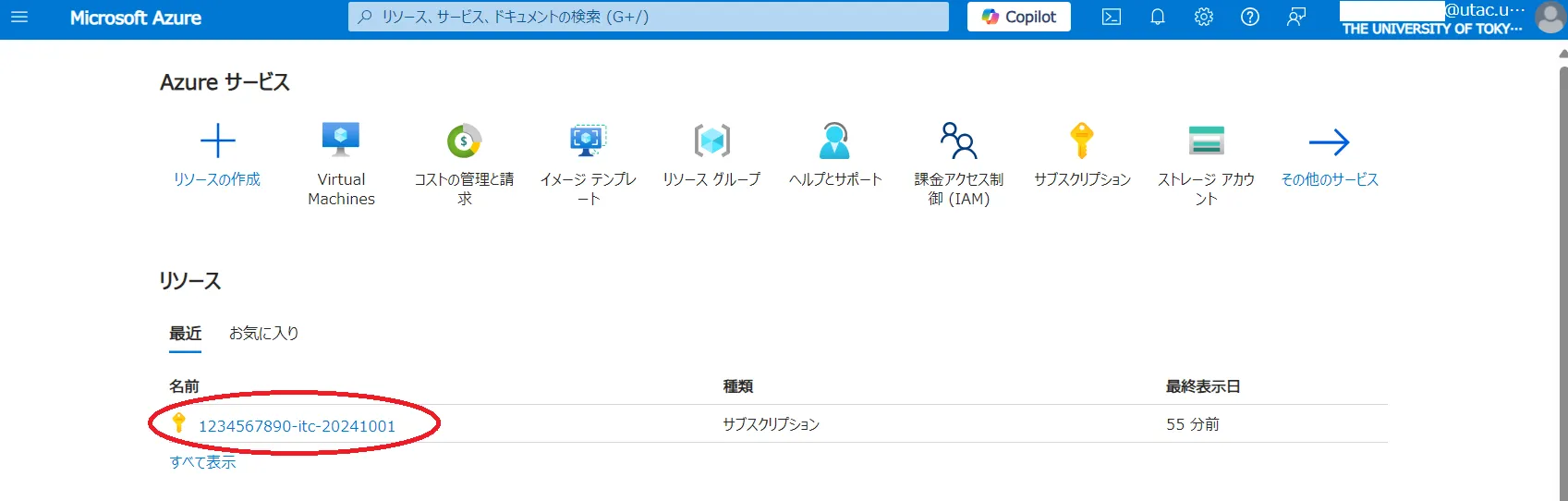Click the plus icon to create resource
This screenshot has width=1568, height=501.
point(218,141)
